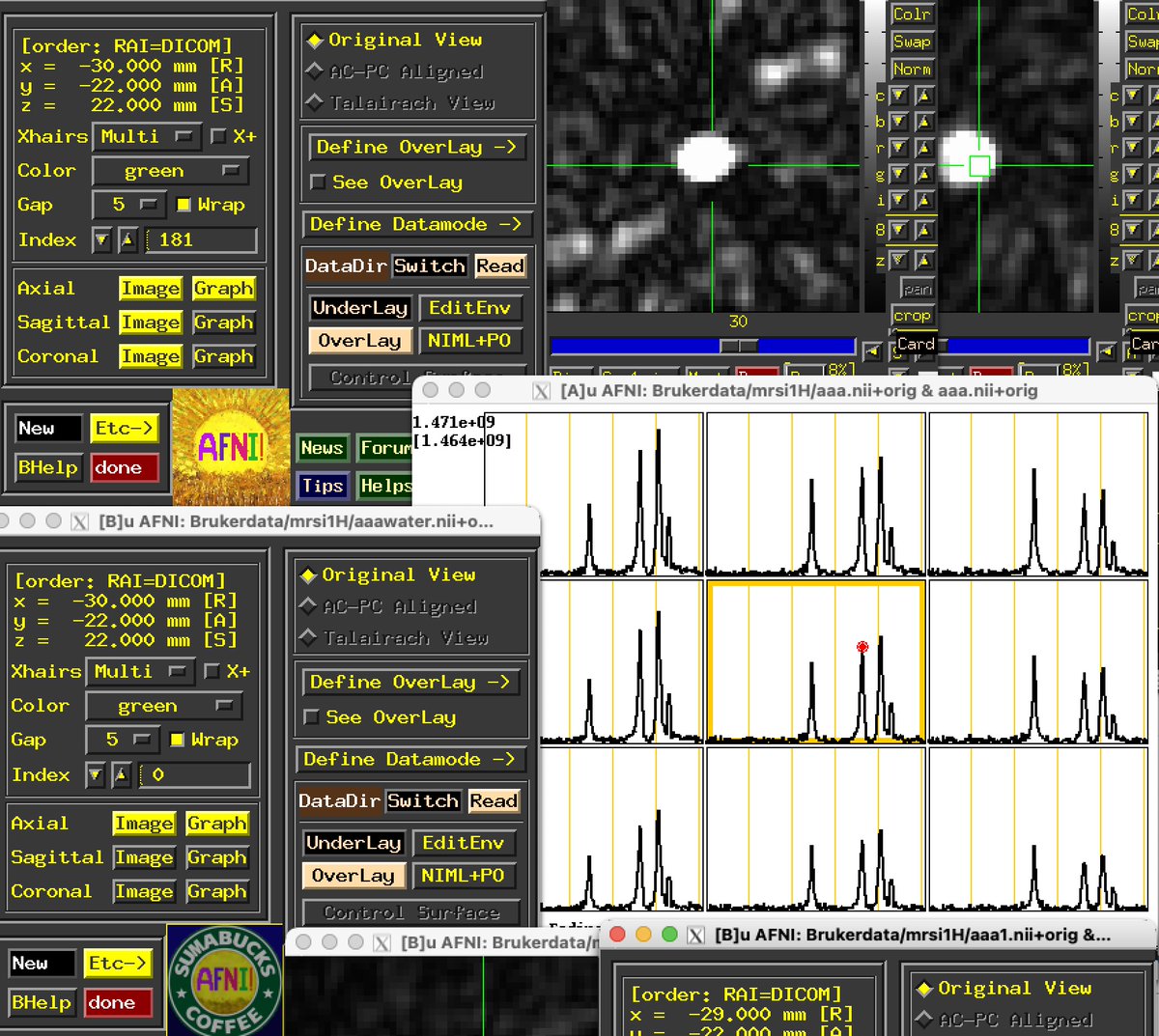Click 'r' up arrow in first image viewer

click(x=924, y=148)
